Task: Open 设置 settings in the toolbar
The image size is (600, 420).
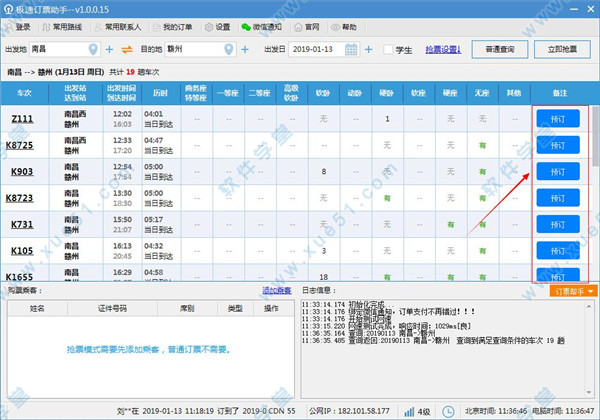Action: pos(216,26)
